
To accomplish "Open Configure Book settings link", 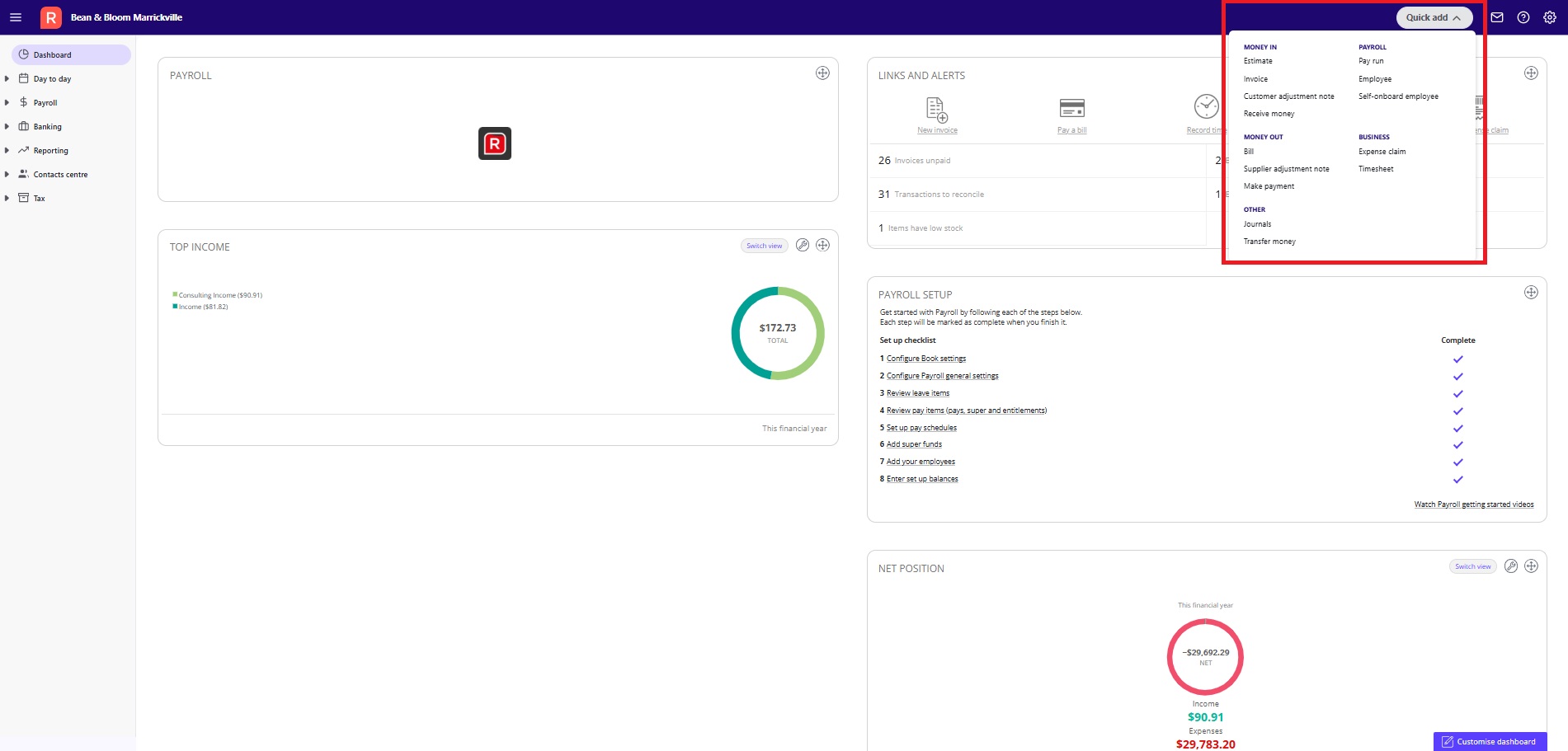I will [x=926, y=359].
